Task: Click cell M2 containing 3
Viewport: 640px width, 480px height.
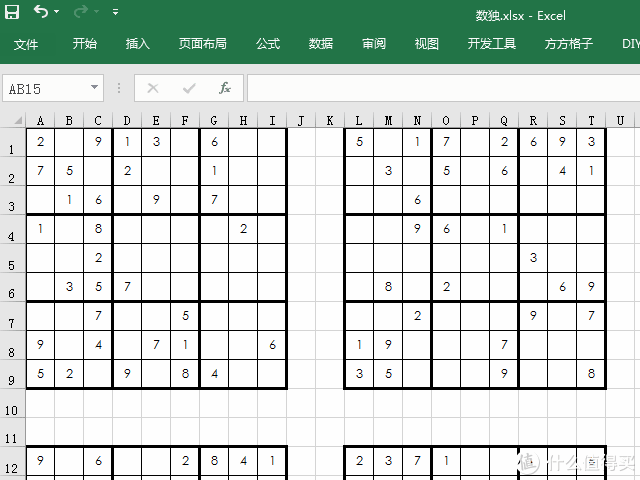Action: coord(388,171)
